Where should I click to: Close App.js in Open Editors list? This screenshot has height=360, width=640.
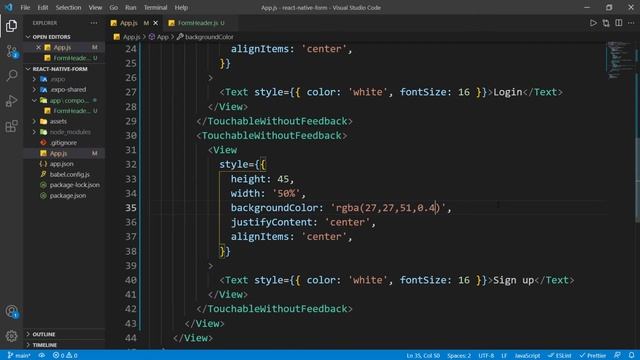[x=38, y=47]
